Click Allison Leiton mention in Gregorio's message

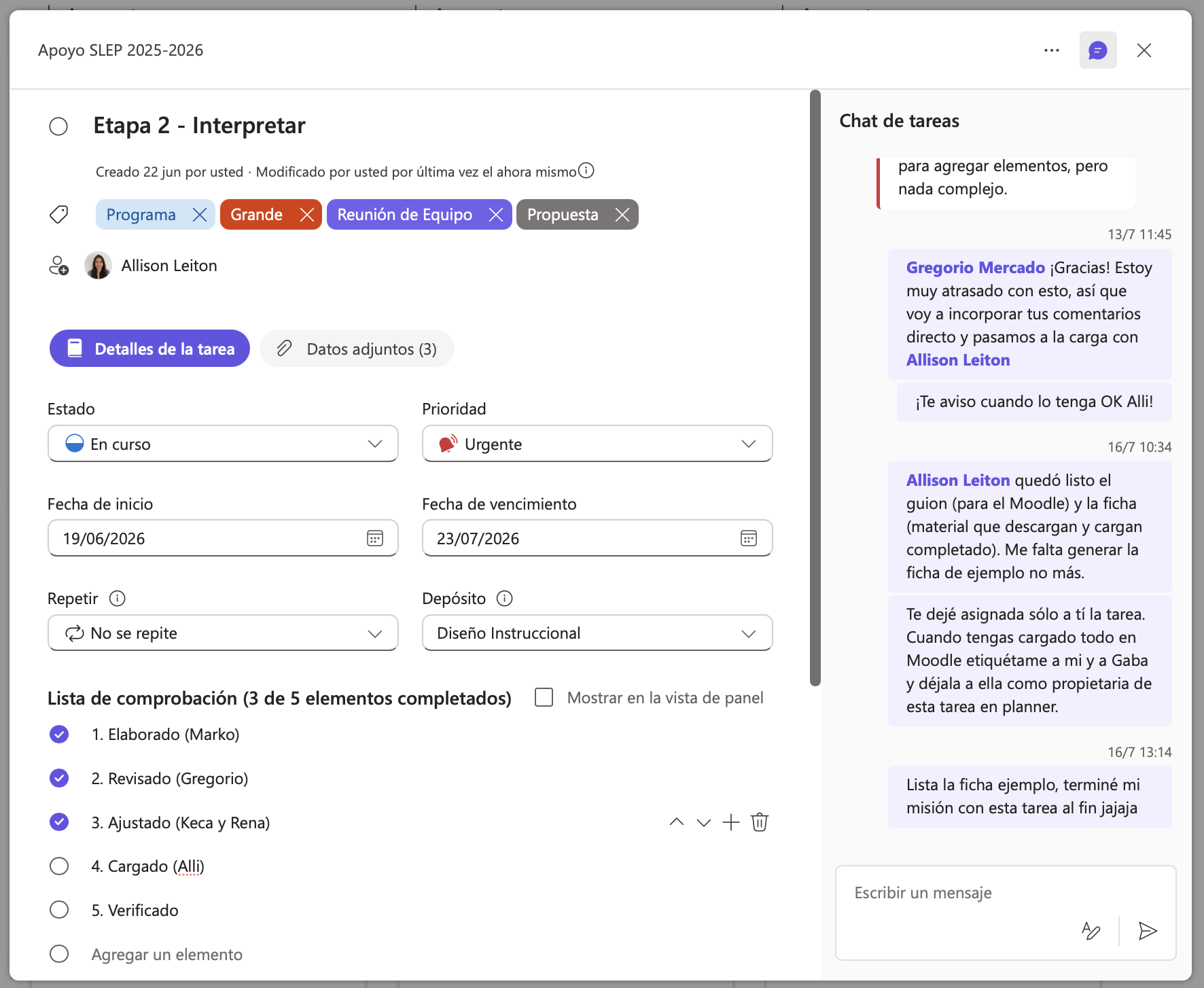click(x=958, y=360)
